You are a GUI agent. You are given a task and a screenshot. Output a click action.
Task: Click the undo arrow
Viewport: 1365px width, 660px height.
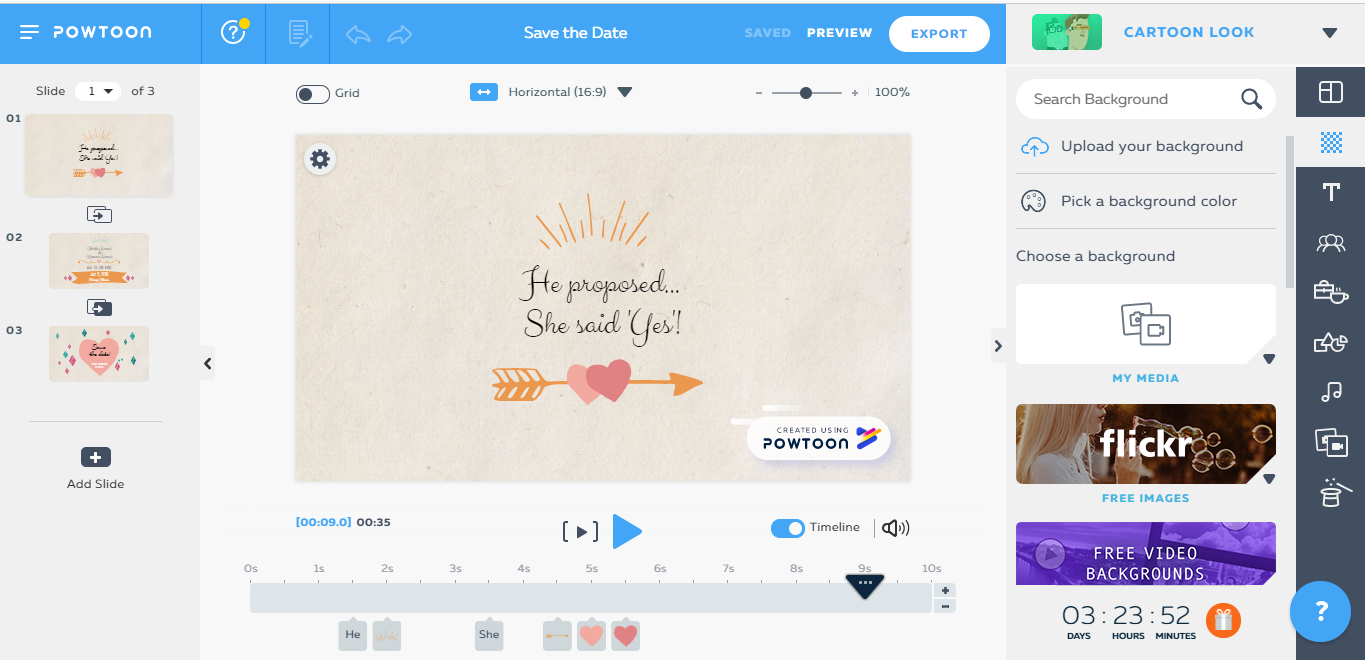point(358,34)
